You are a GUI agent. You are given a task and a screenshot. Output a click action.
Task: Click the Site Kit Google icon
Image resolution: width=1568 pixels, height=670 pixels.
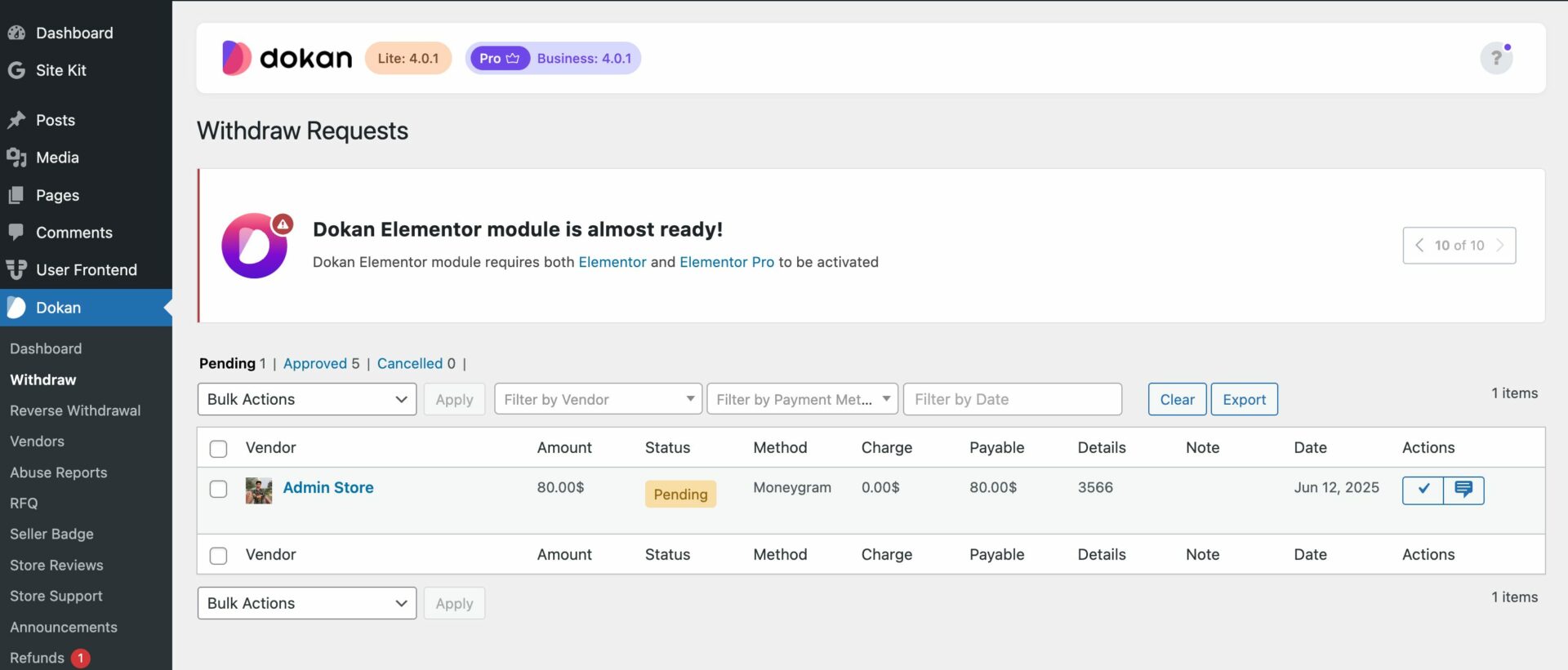[16, 70]
